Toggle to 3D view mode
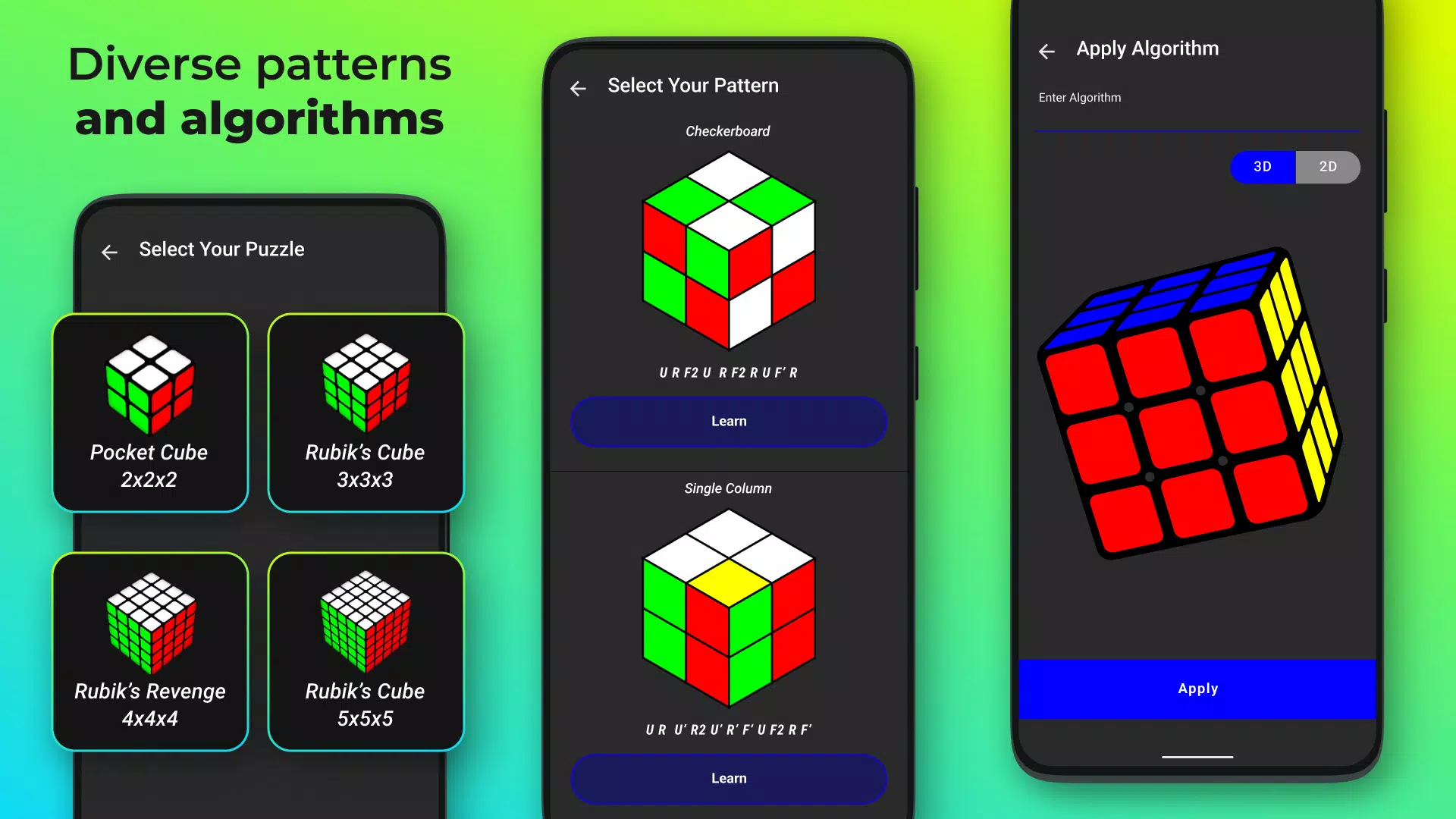The height and width of the screenshot is (819, 1456). coord(1262,167)
